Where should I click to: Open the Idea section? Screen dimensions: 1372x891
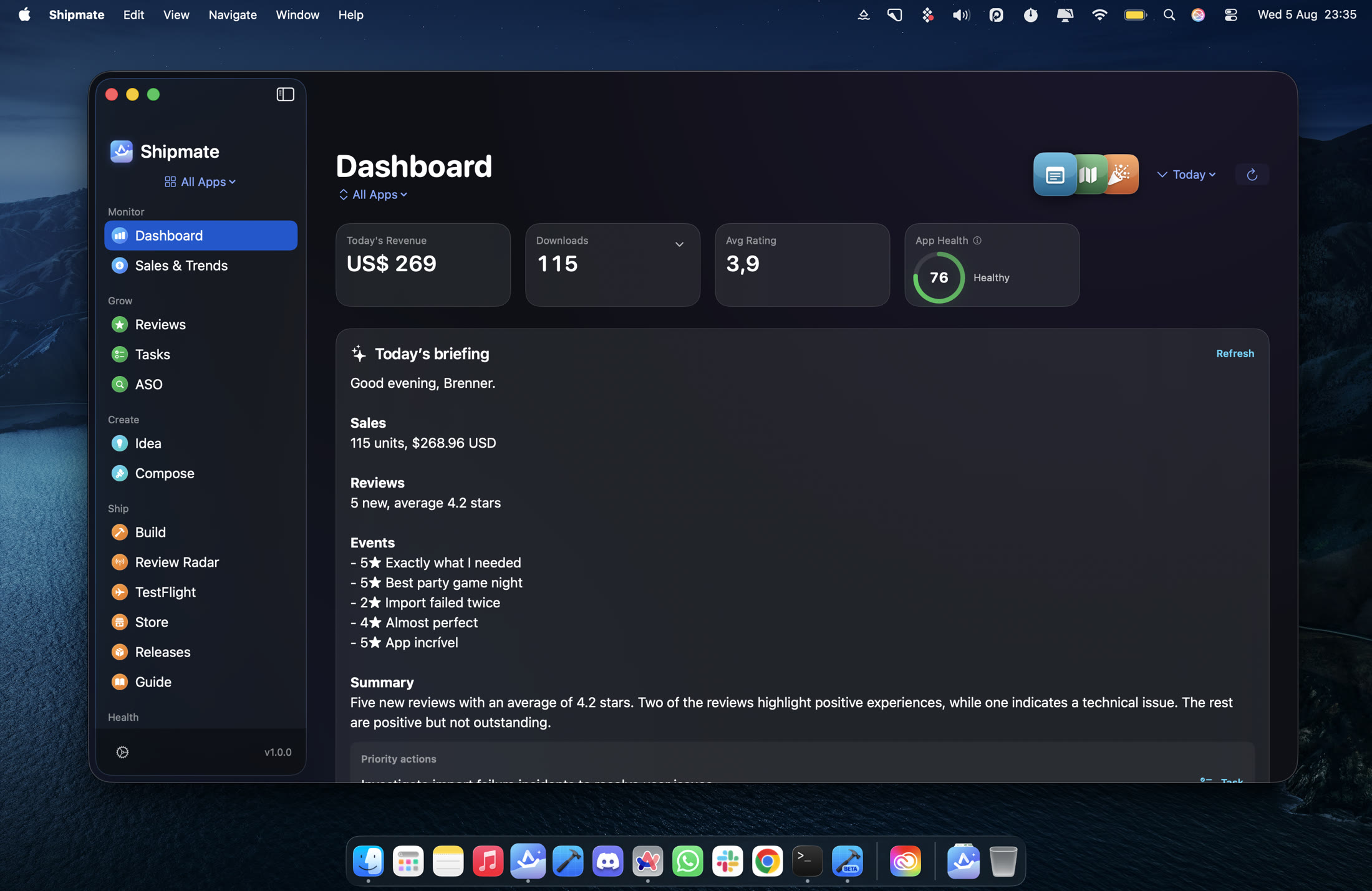click(x=201, y=443)
